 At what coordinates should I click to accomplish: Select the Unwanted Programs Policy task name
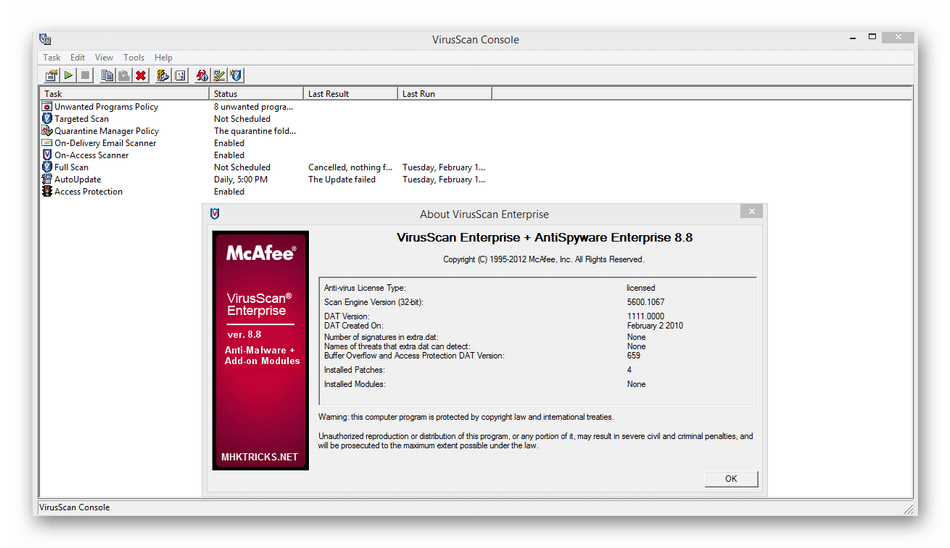[x=106, y=106]
